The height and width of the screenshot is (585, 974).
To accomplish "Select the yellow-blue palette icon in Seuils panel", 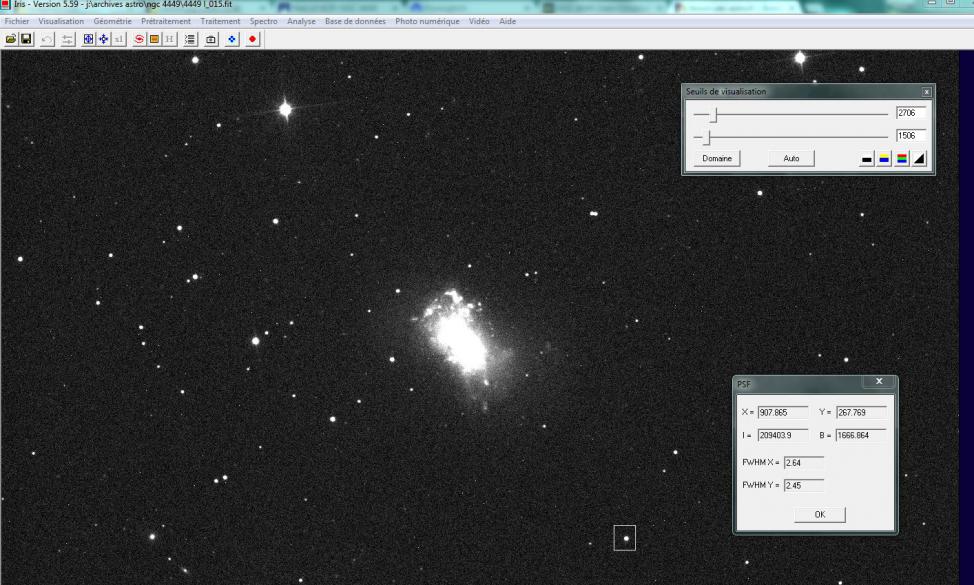I will (x=884, y=159).
